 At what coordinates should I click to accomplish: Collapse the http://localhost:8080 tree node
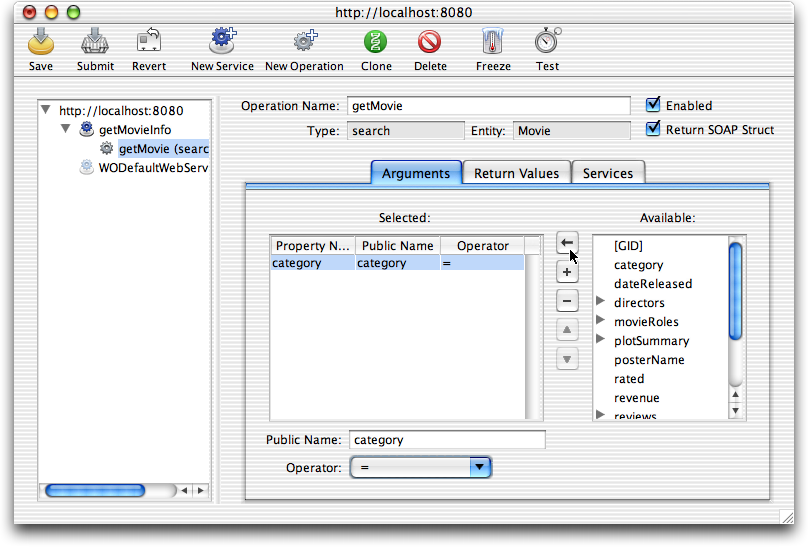(x=46, y=110)
